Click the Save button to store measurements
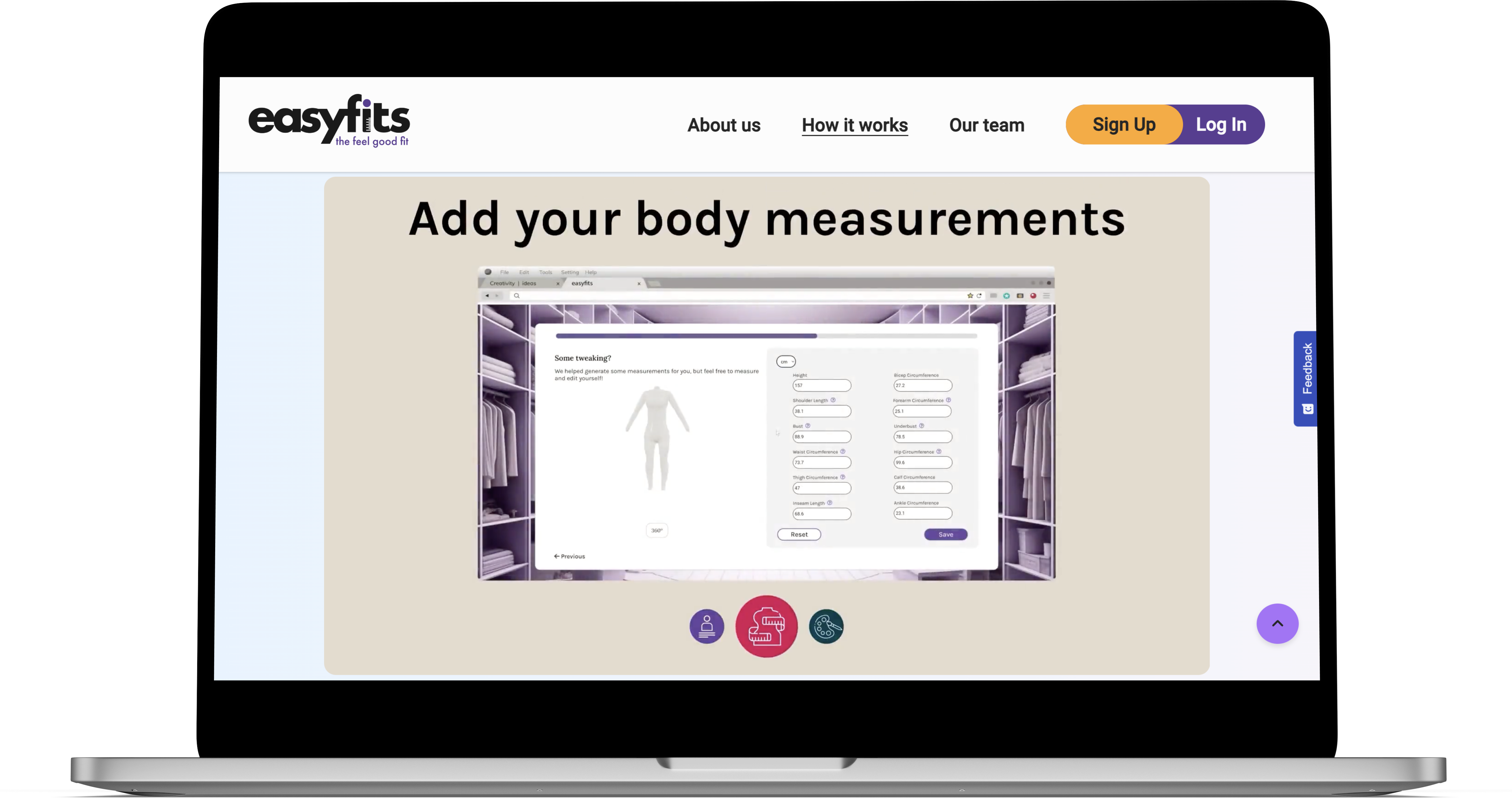The width and height of the screenshot is (1512, 809). (944, 533)
